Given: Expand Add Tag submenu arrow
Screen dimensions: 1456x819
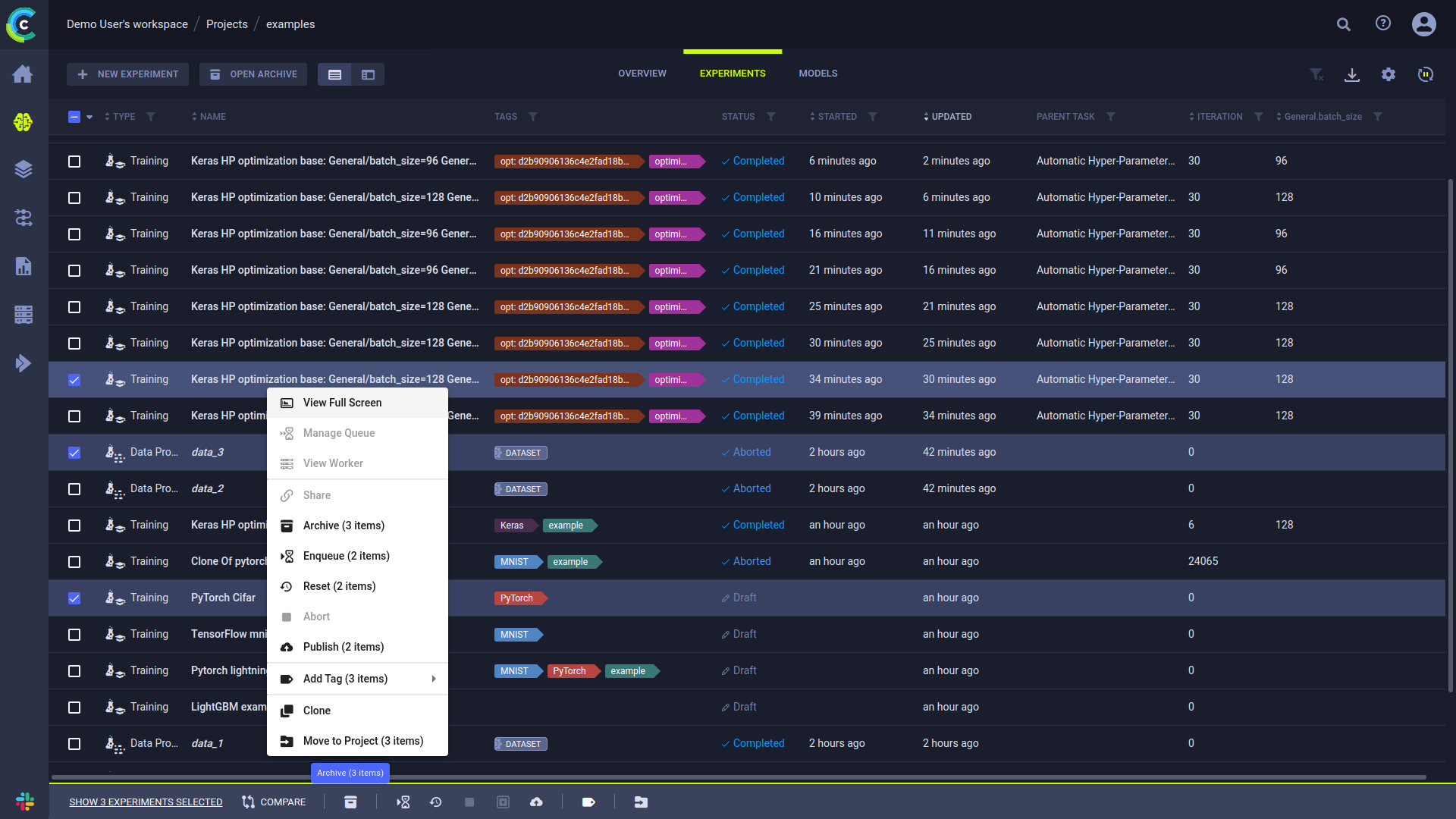Looking at the screenshot, I should [433, 678].
